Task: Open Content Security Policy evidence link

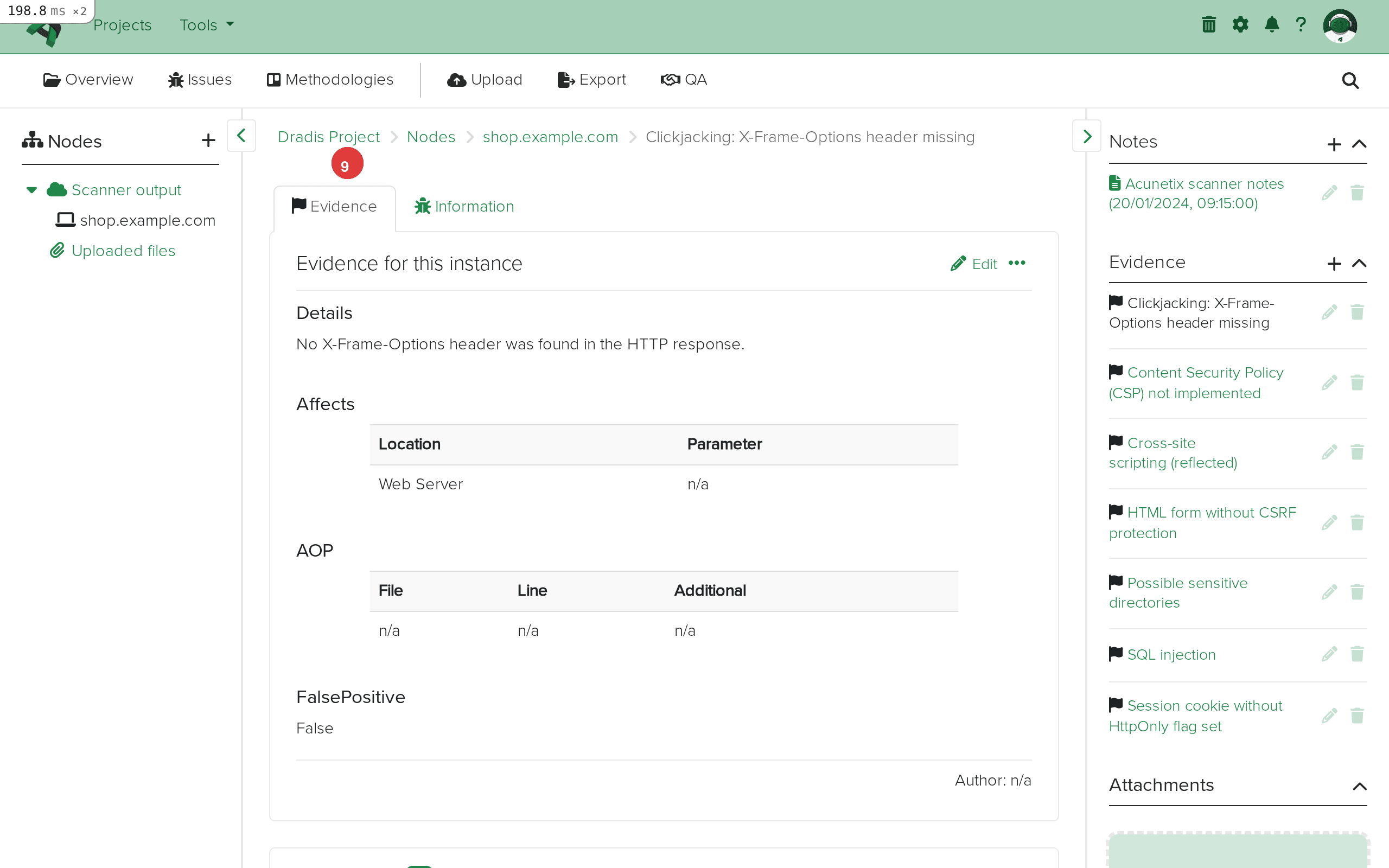Action: pos(1196,383)
